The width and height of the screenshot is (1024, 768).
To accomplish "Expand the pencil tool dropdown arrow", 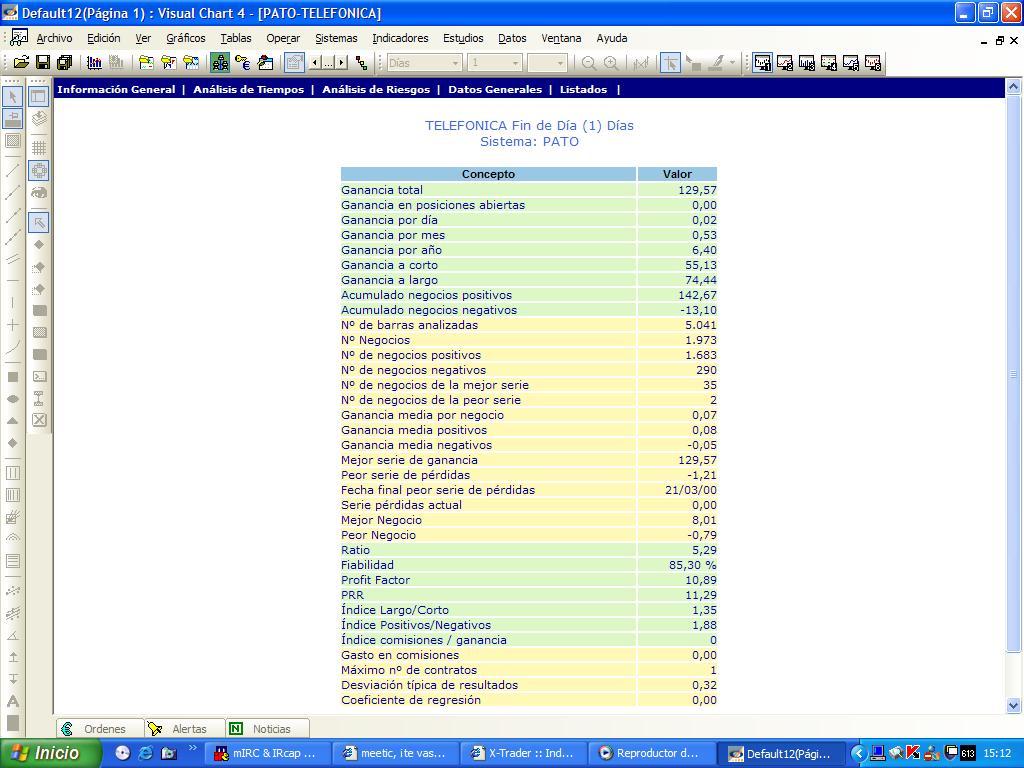I will [732, 63].
